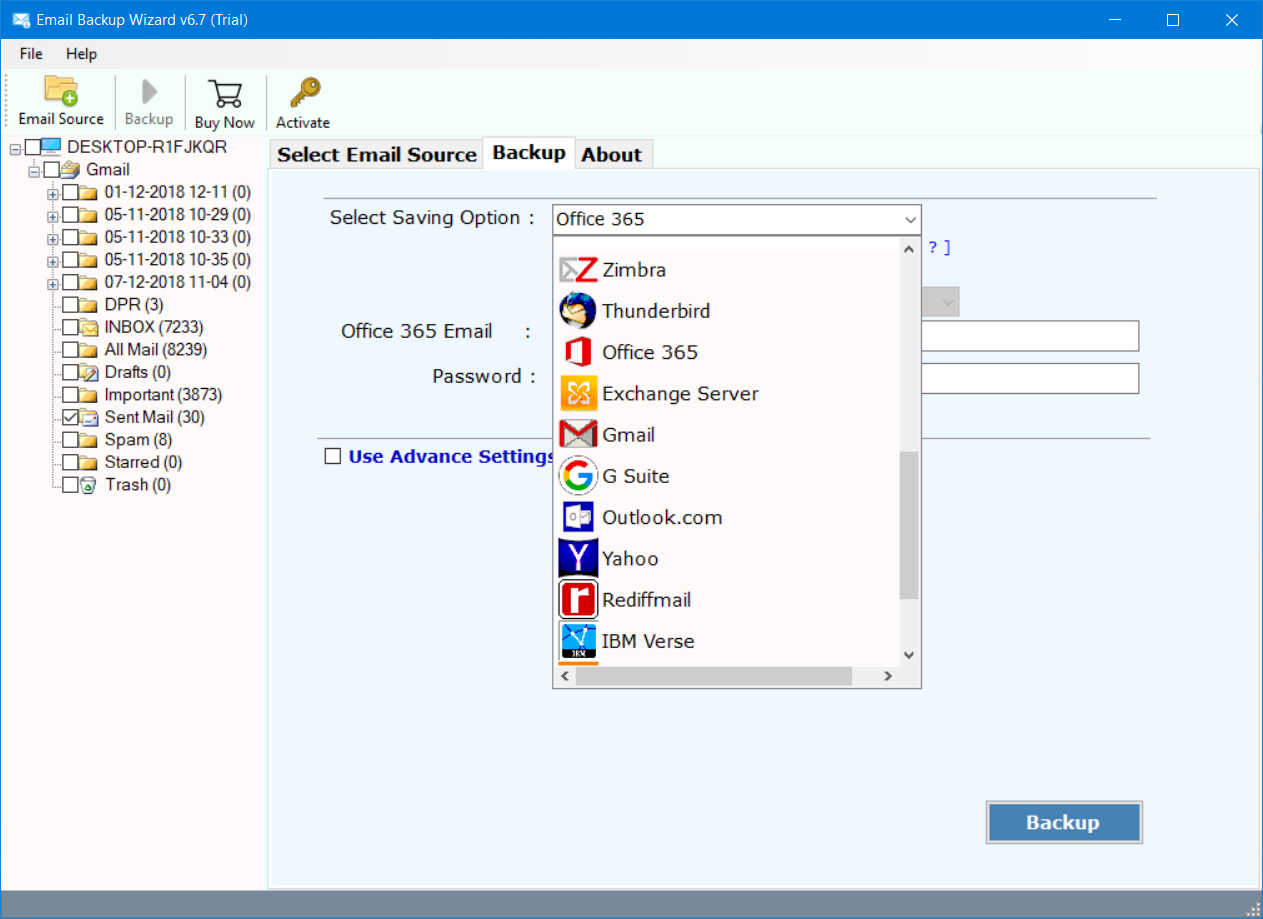The image size is (1263, 919).
Task: Click the Password input field
Action: [1030, 378]
